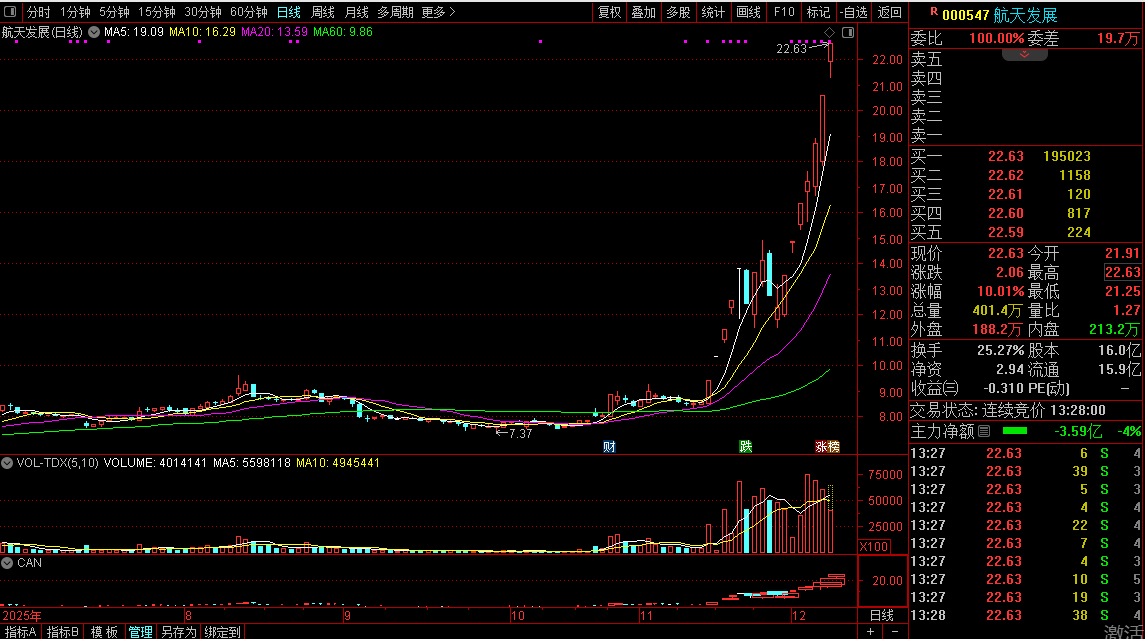Expand the order book depth chevron
Screen dimensions: 1145x639
1024,55
